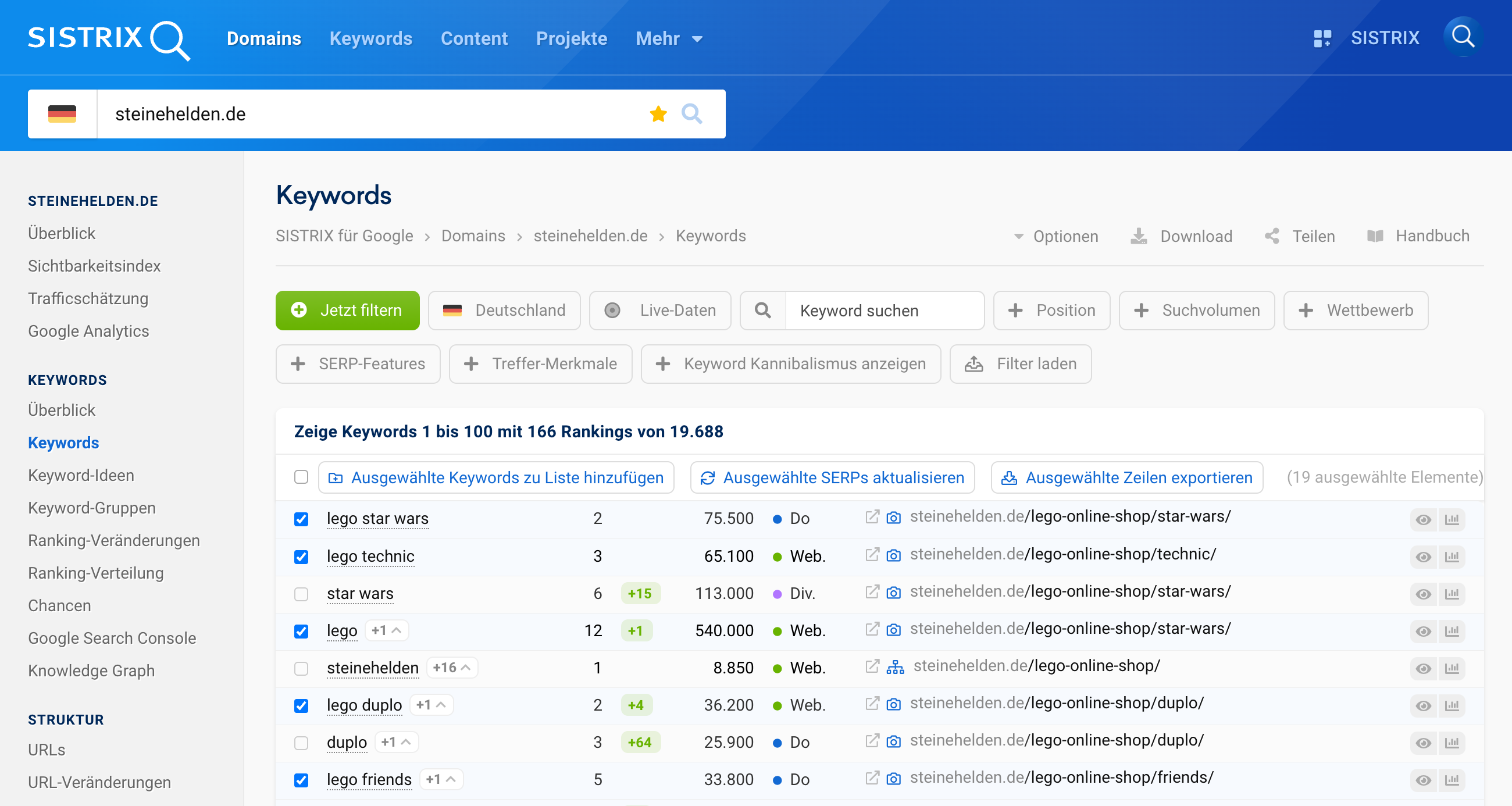Switch to the Domains tab

pos(264,39)
